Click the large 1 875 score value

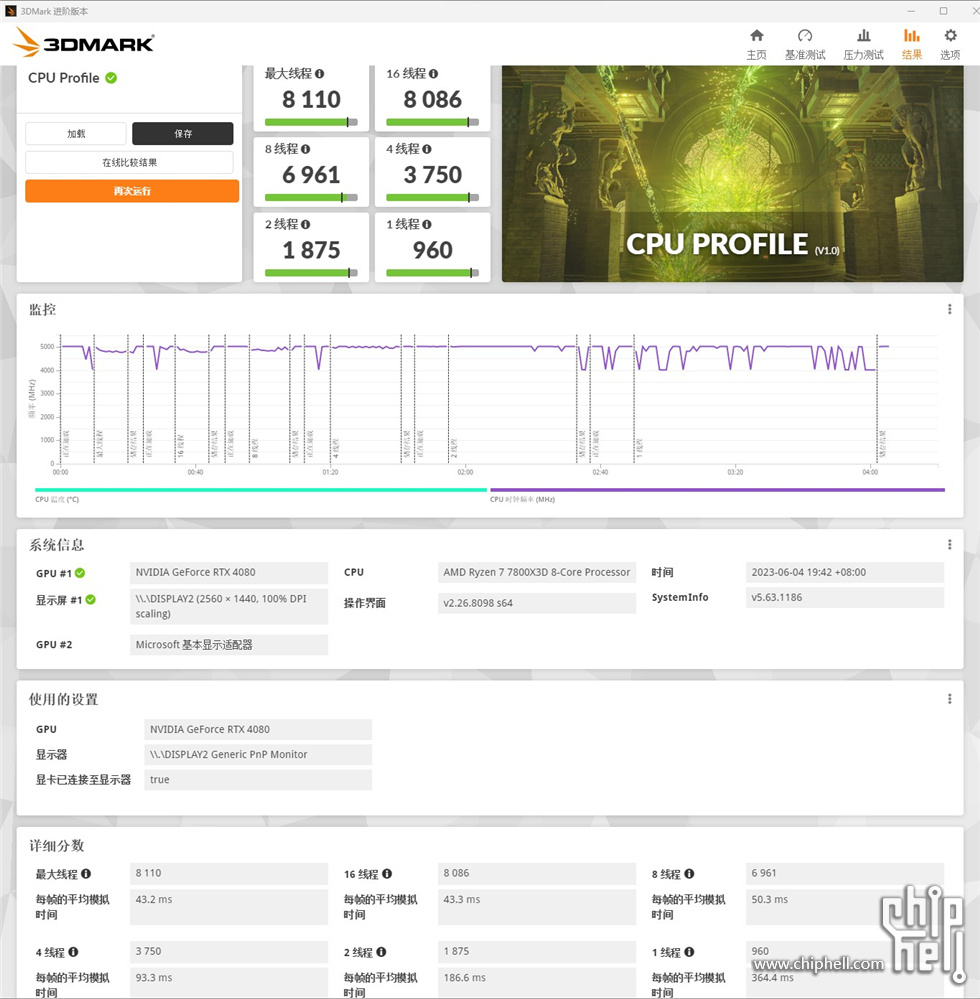(x=312, y=250)
